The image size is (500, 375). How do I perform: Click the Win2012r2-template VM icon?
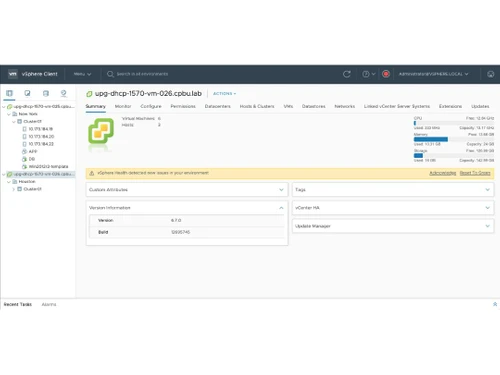click(24, 166)
